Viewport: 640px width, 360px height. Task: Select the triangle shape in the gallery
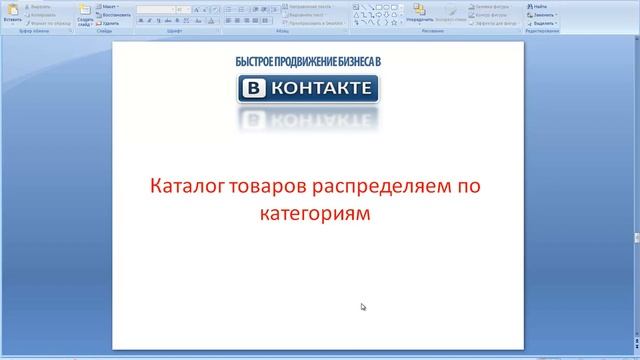pos(356,15)
